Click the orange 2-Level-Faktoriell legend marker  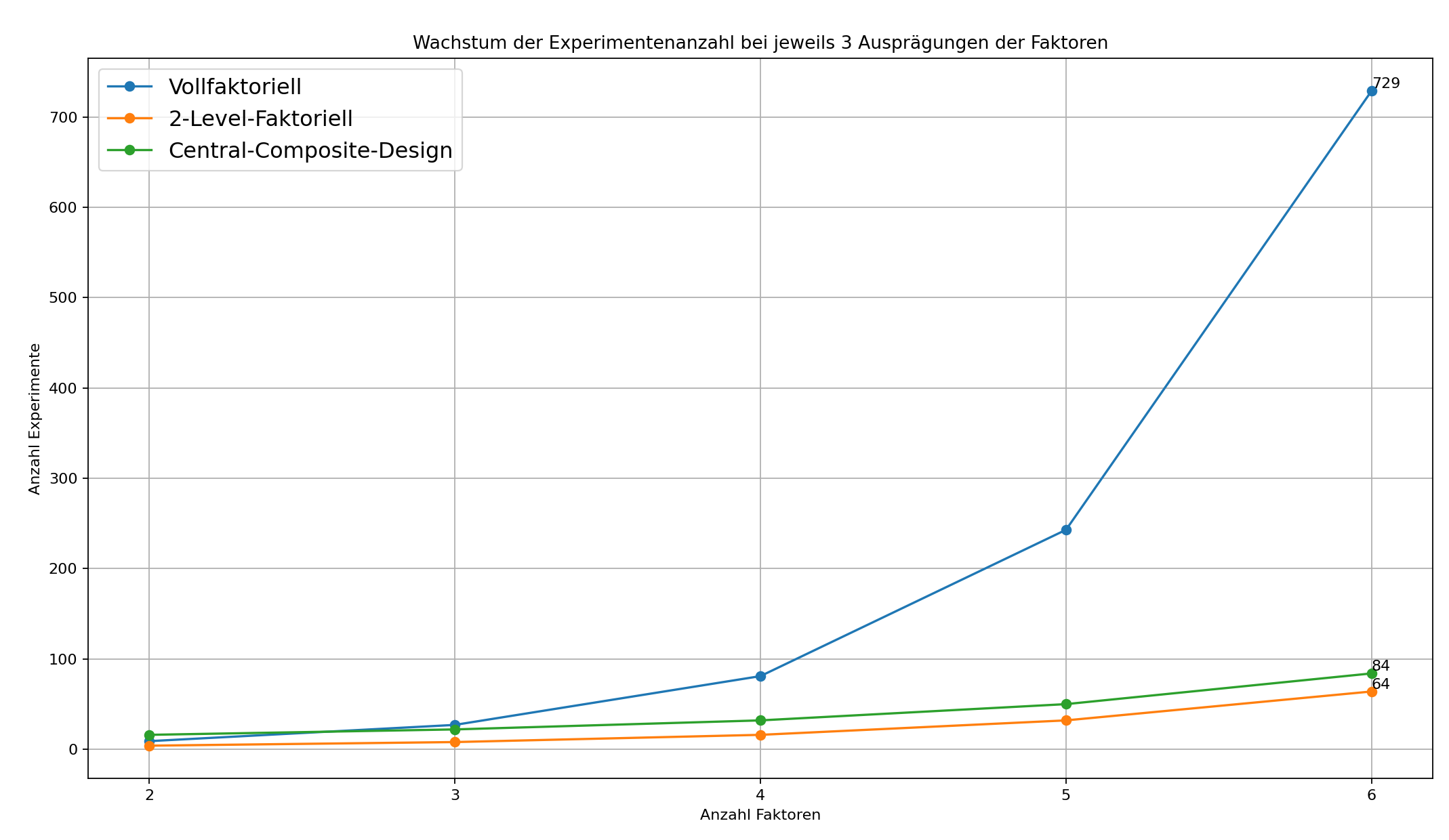click(129, 119)
